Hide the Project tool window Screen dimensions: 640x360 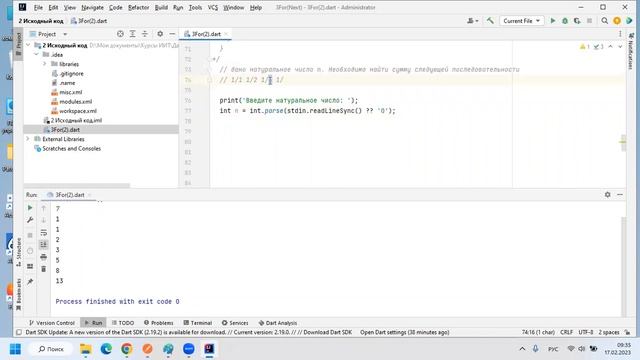point(172,34)
